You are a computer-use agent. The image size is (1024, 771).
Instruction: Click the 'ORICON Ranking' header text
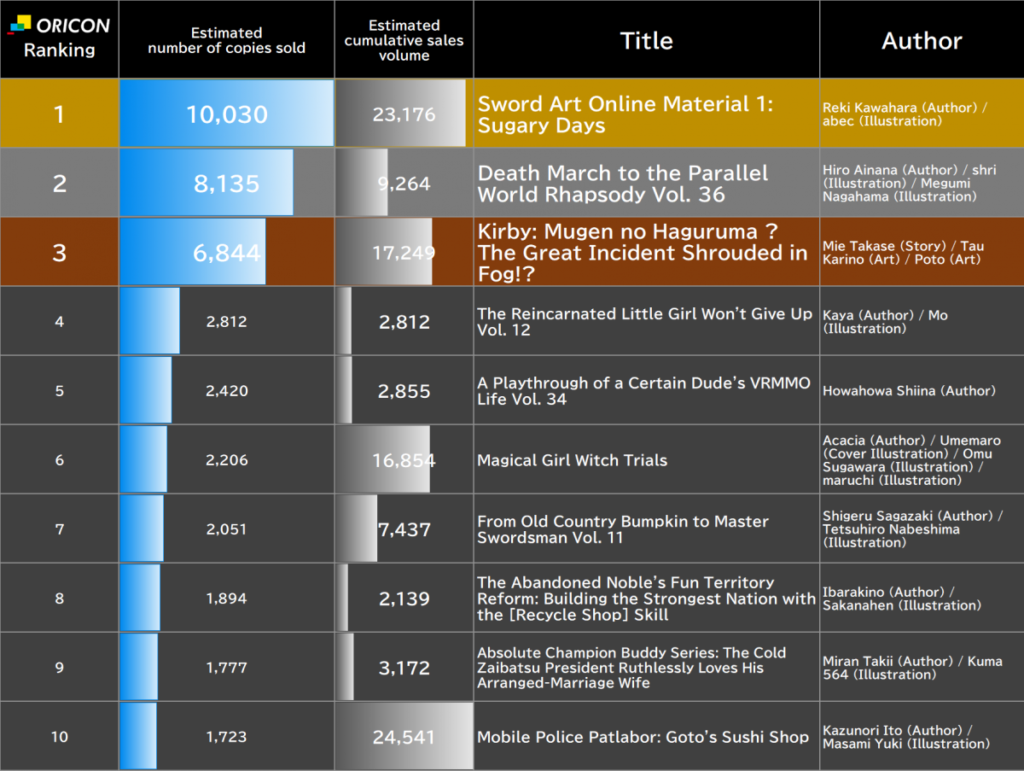coord(59,38)
